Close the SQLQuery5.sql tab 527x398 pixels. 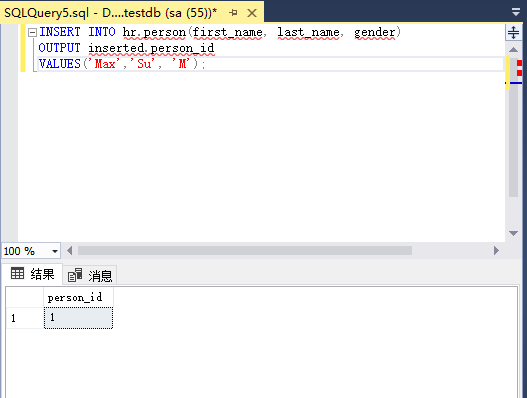click(252, 13)
